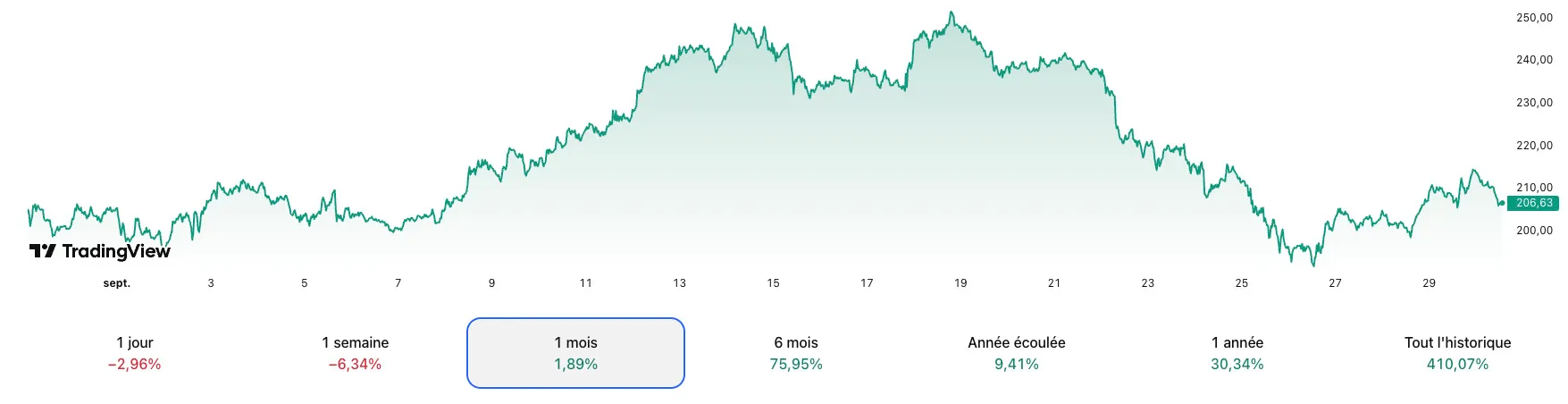Image resolution: width=1568 pixels, height=404 pixels.
Task: Click the TradingView logo
Action: coord(99,251)
